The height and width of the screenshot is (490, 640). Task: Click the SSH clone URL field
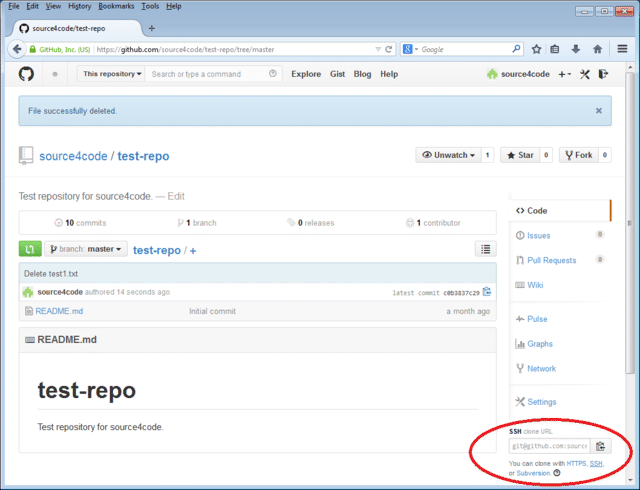coord(549,446)
